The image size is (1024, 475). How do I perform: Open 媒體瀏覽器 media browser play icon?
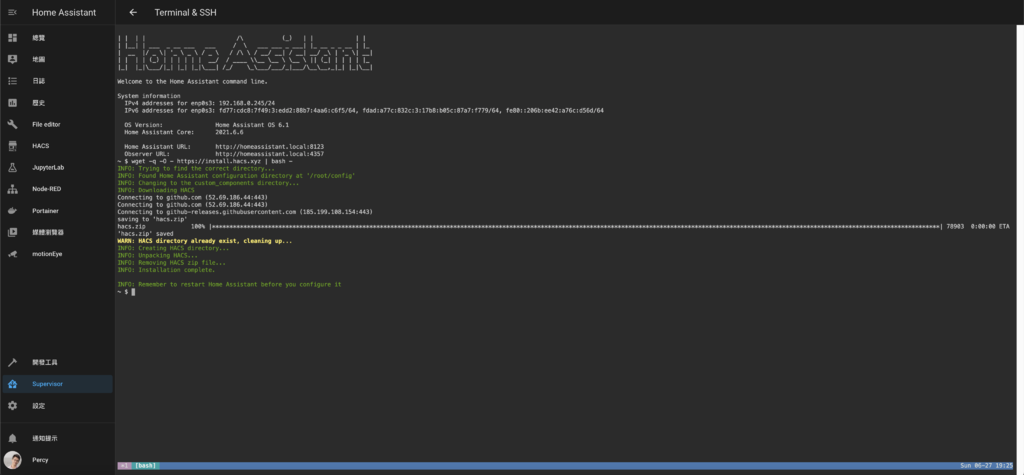point(12,232)
